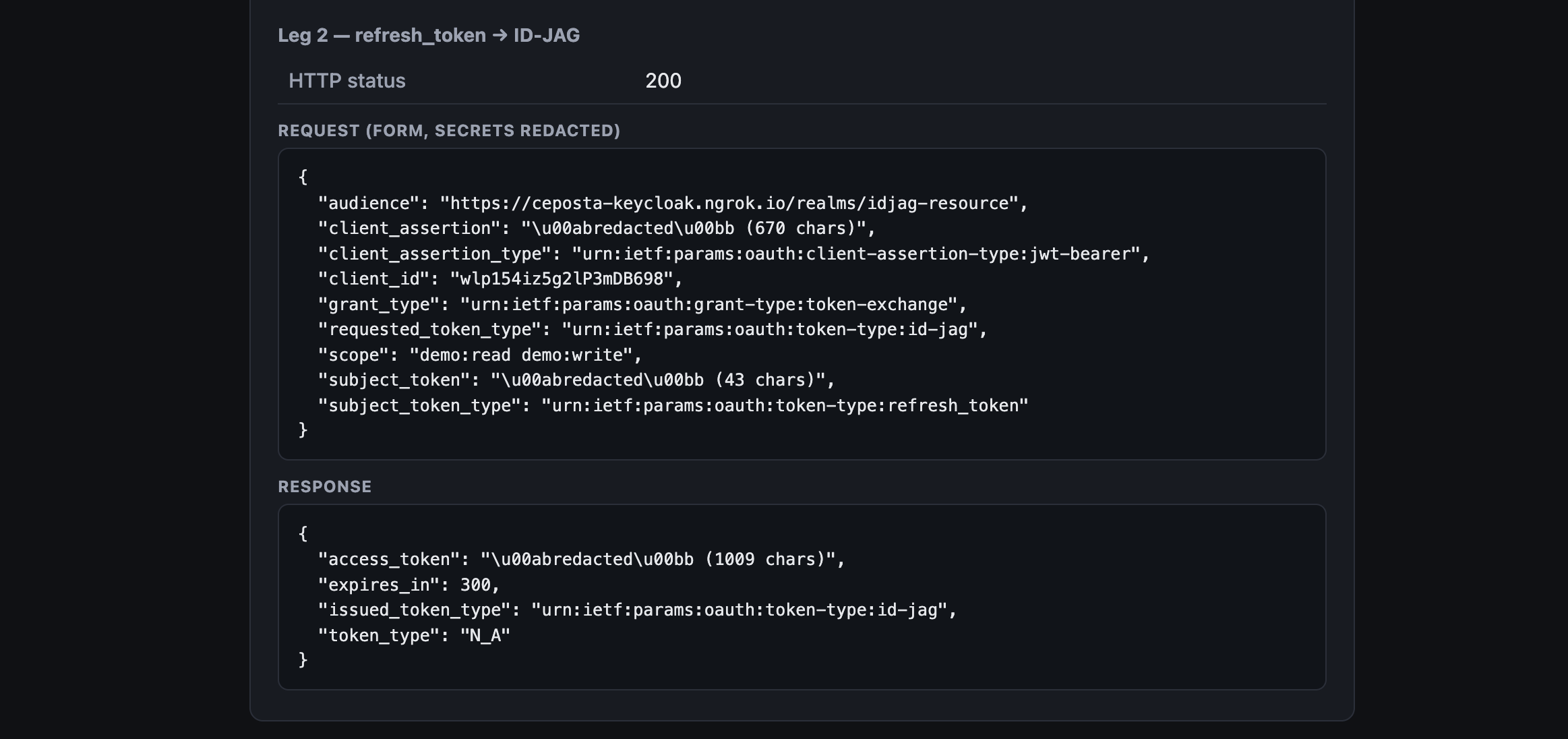Viewport: 1568px width, 739px height.
Task: Click the opening brace of response JSON
Action: click(303, 533)
